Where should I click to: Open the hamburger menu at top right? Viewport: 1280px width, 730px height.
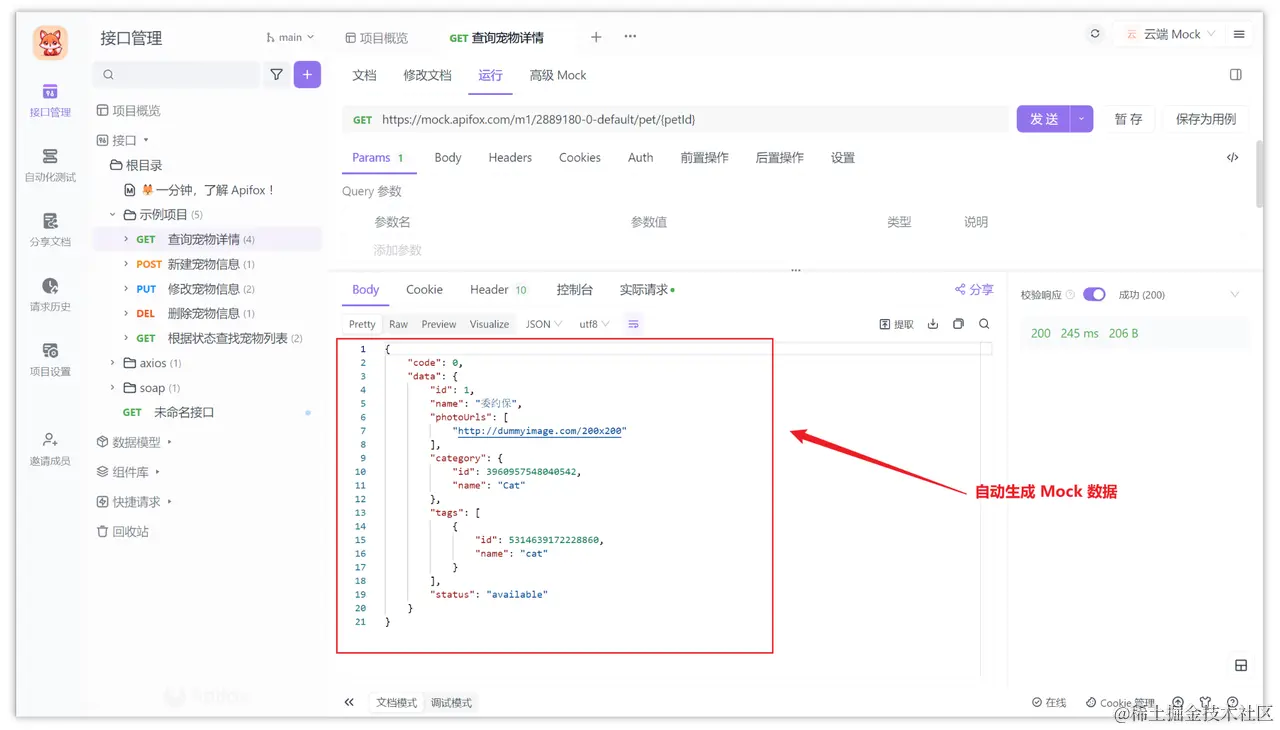click(x=1239, y=34)
